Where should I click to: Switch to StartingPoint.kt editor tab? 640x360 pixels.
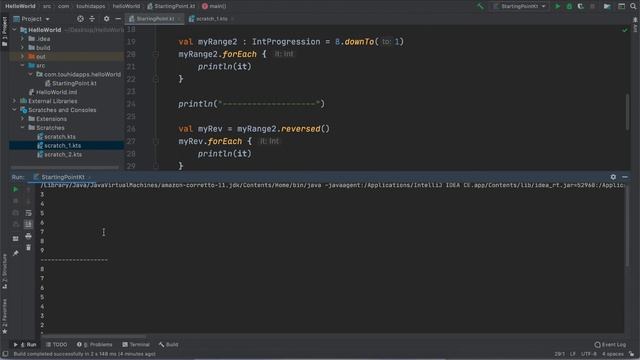(155, 19)
